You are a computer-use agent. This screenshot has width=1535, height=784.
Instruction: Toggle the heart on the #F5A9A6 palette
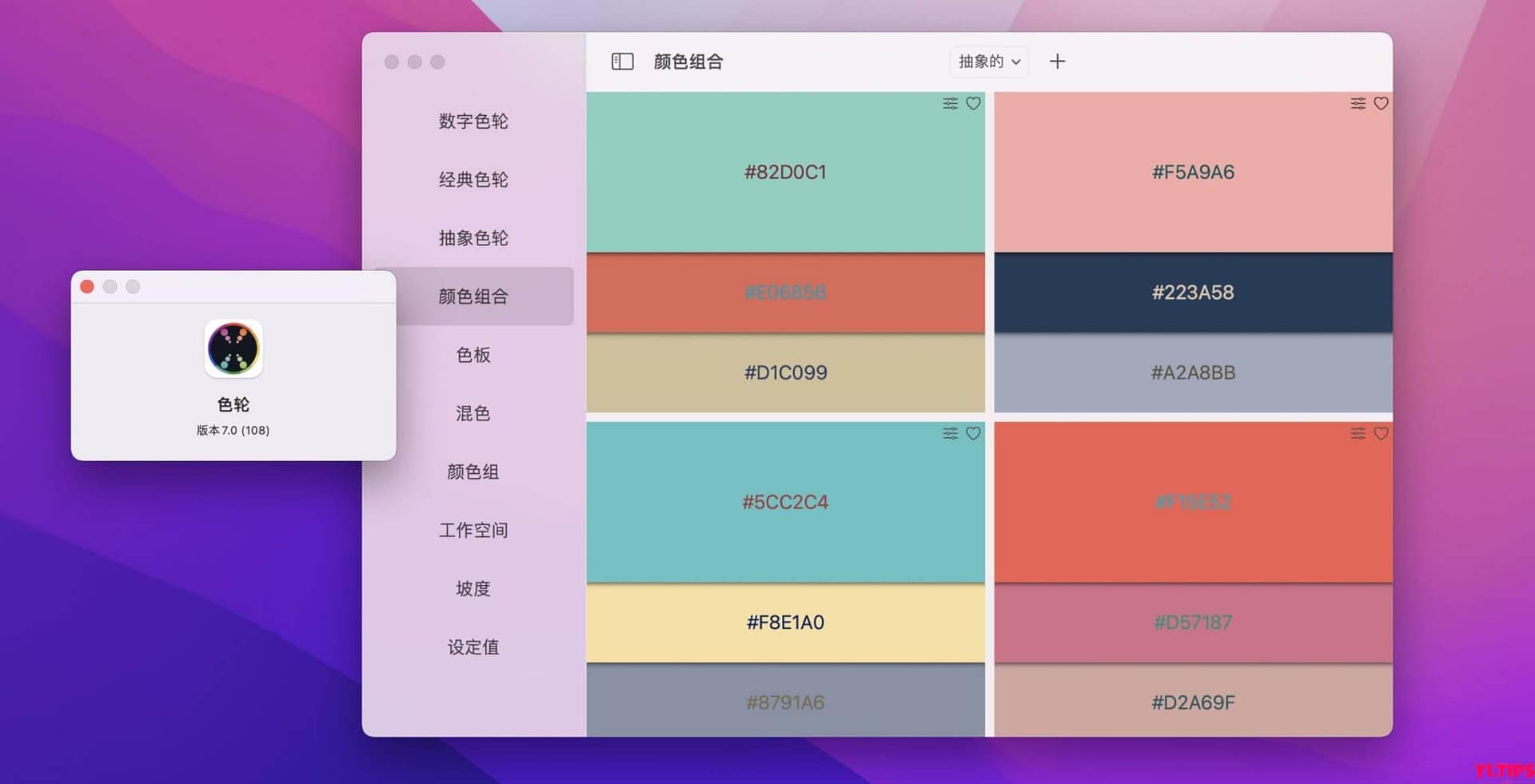1381,103
